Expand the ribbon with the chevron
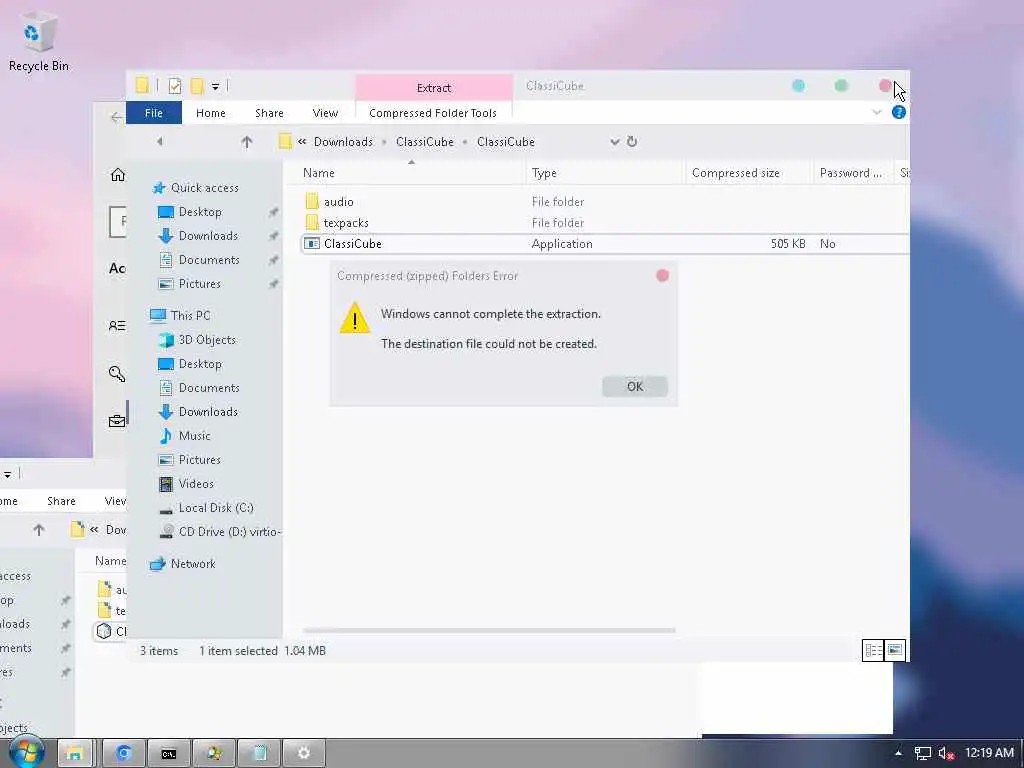Screen dimensions: 1024x768 click(877, 112)
